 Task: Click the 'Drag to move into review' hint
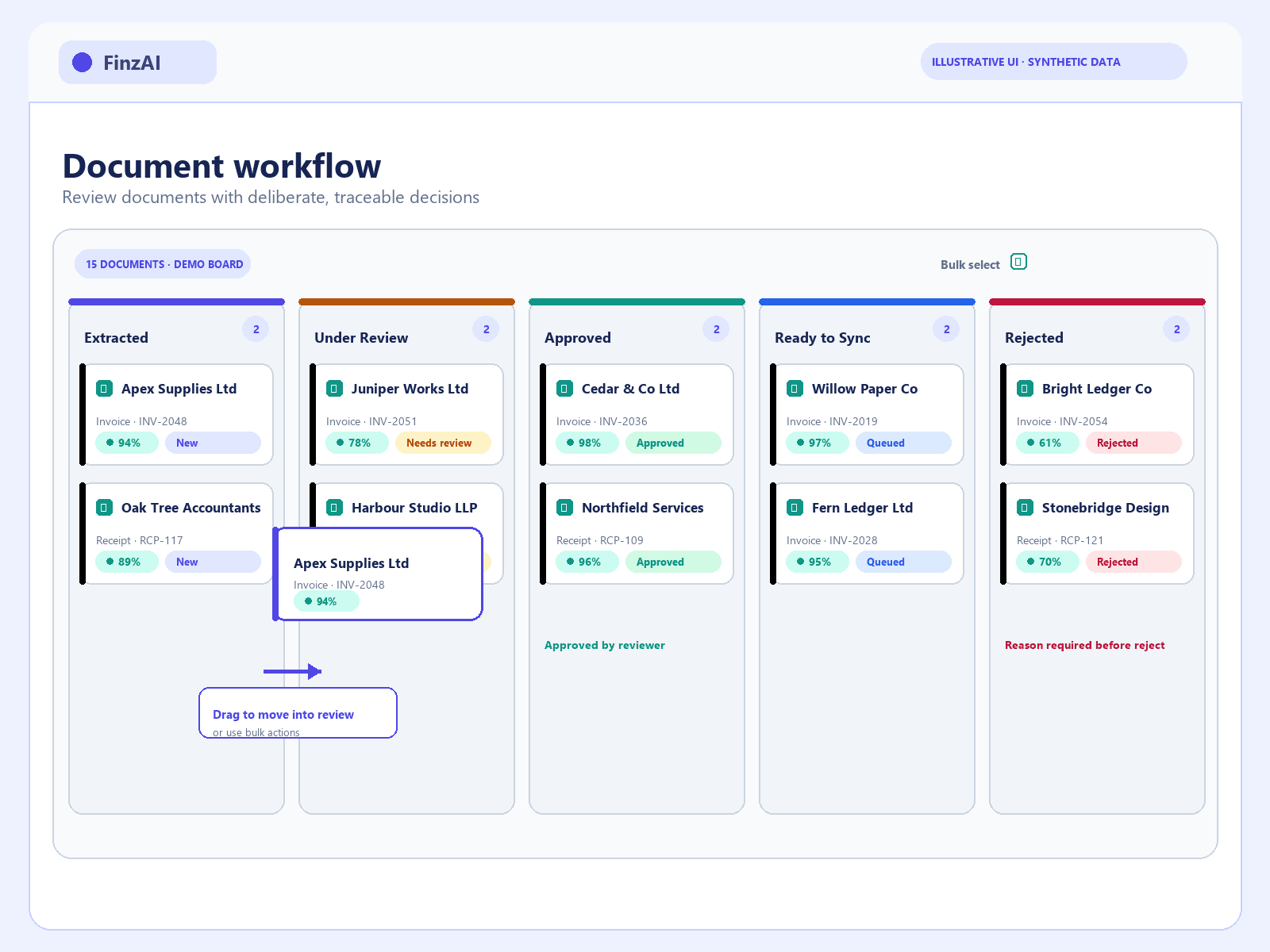point(283,715)
